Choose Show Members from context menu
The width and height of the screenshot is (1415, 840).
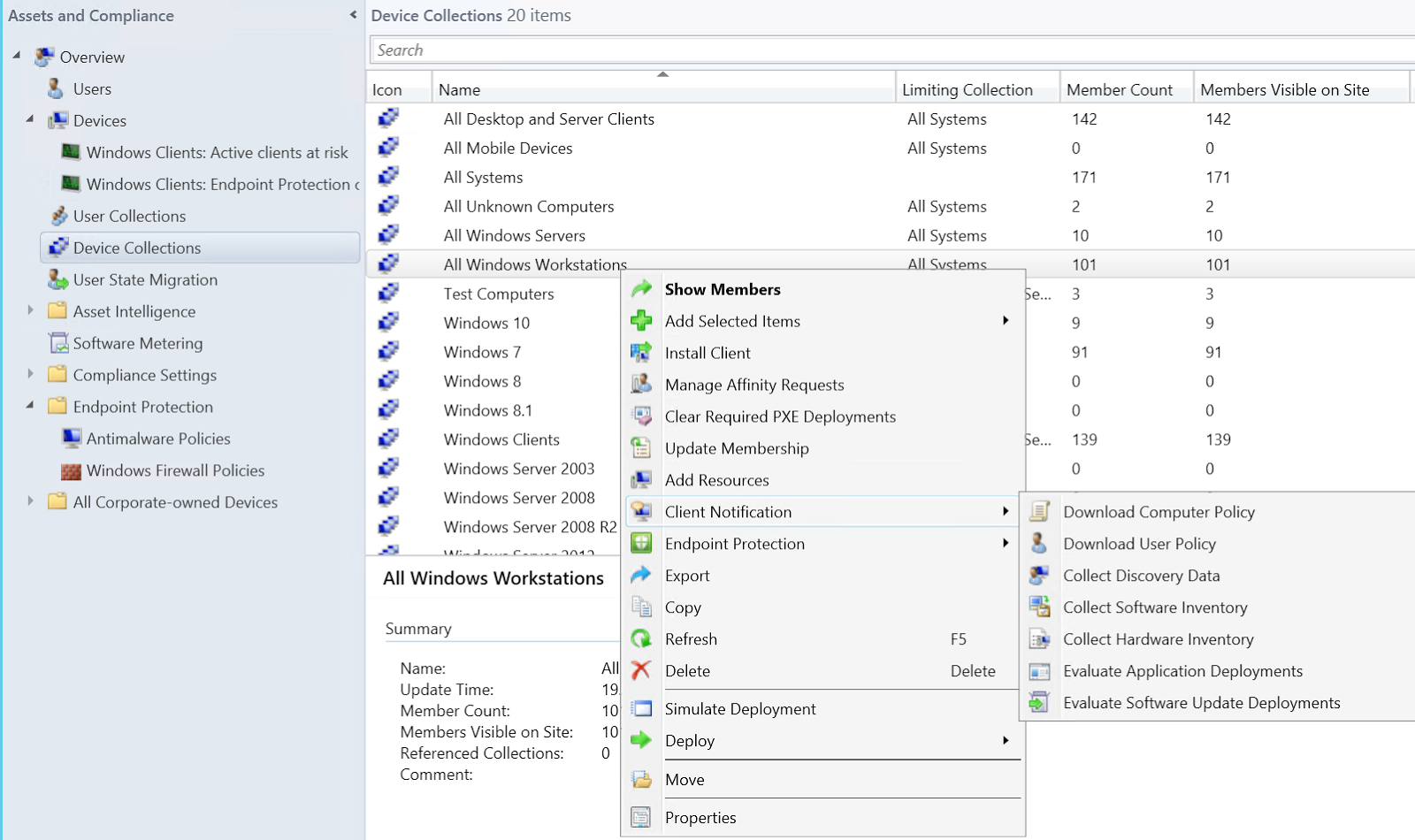point(723,289)
